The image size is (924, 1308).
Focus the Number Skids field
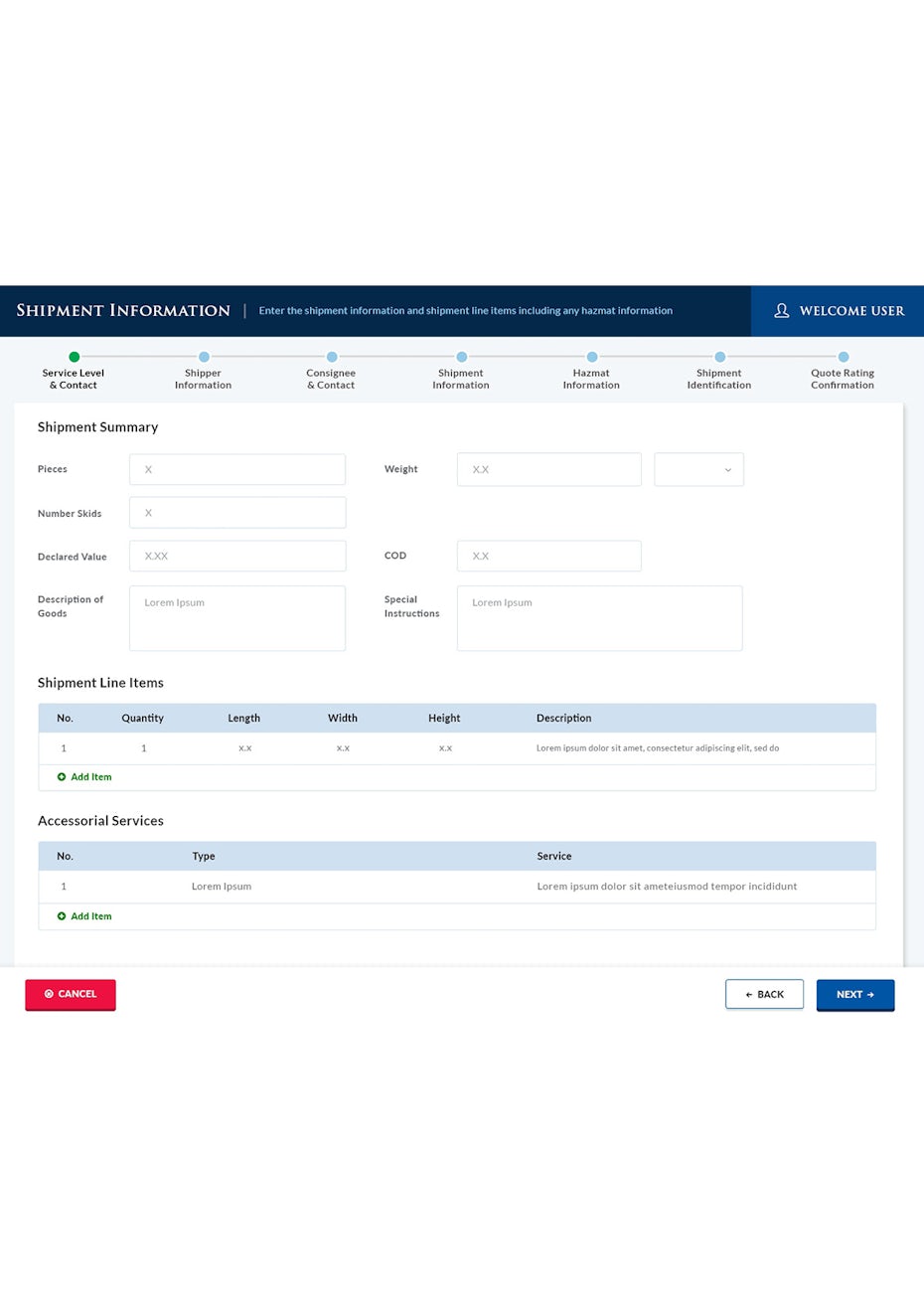coord(237,513)
